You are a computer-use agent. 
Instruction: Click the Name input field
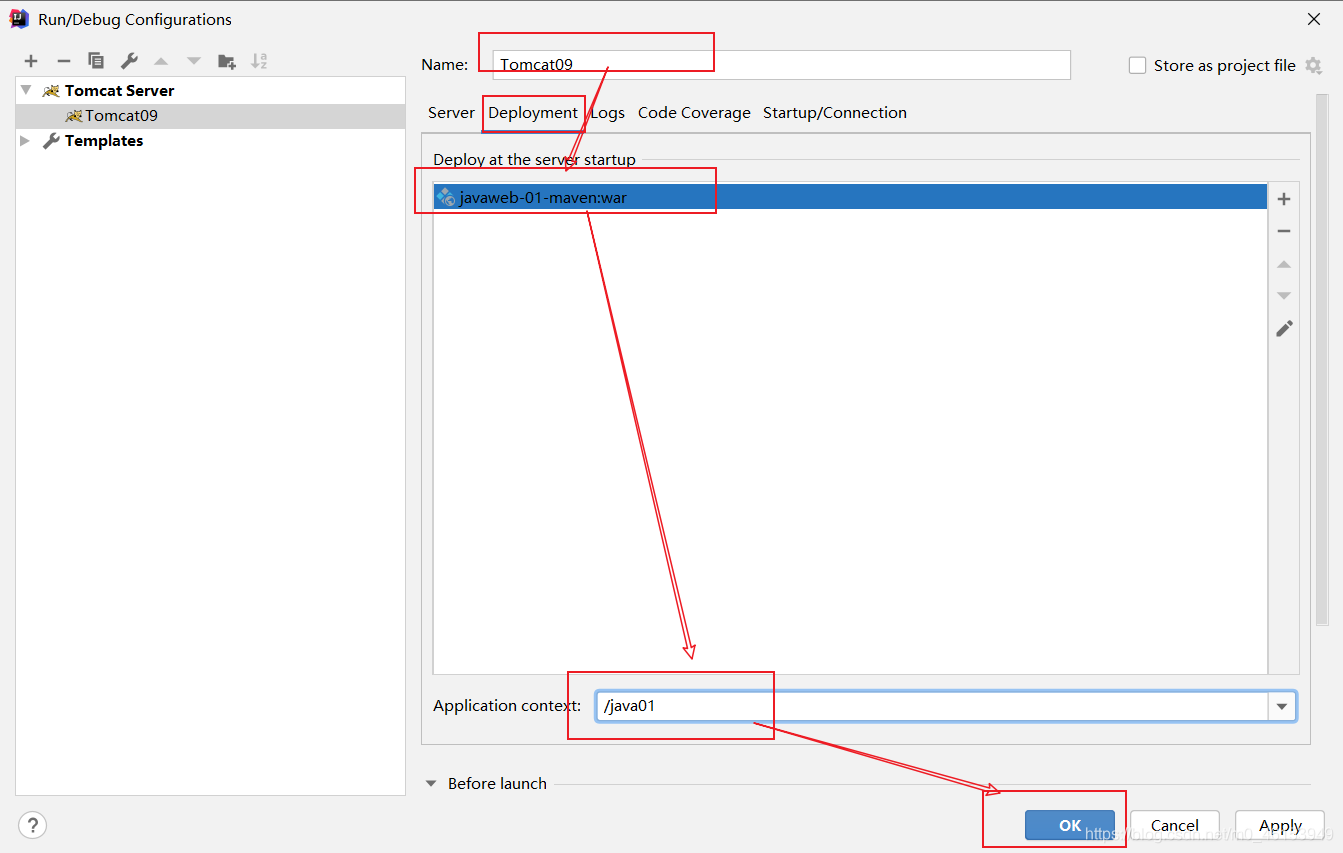tap(782, 65)
